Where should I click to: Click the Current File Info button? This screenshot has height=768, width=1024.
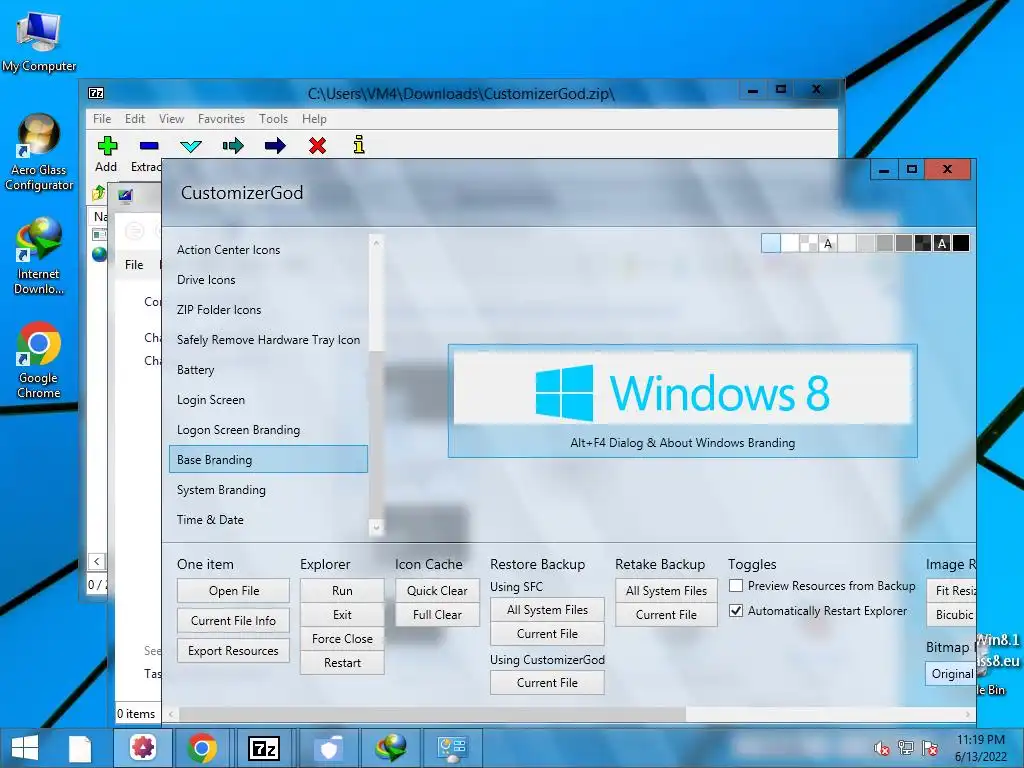click(x=234, y=621)
